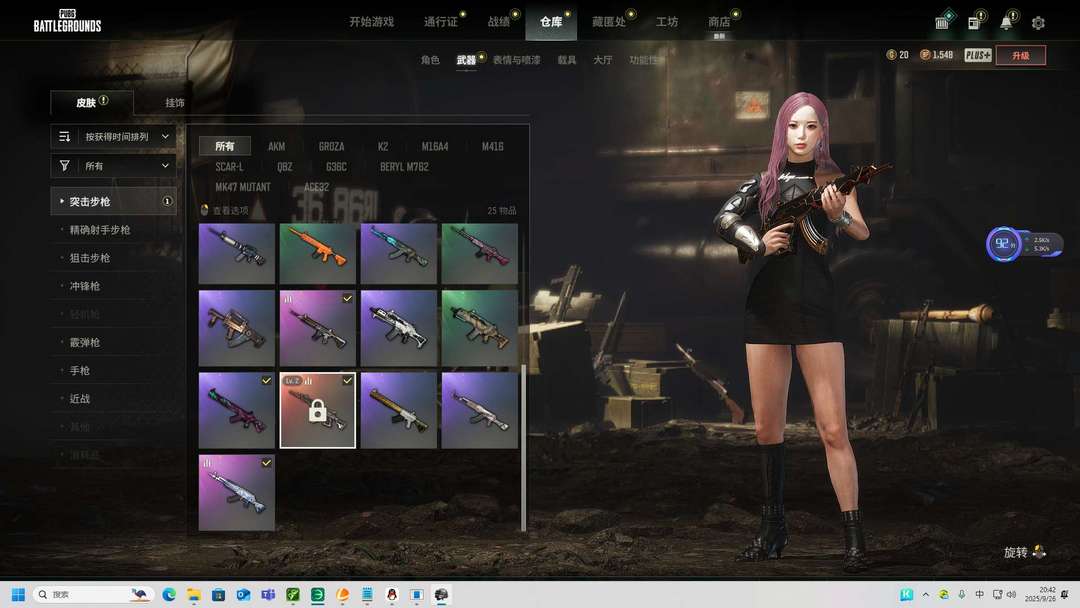Screen dimensions: 1080x608
Task: Open the 按获得时间排列 sort dropdown
Action: pyautogui.click(x=114, y=136)
